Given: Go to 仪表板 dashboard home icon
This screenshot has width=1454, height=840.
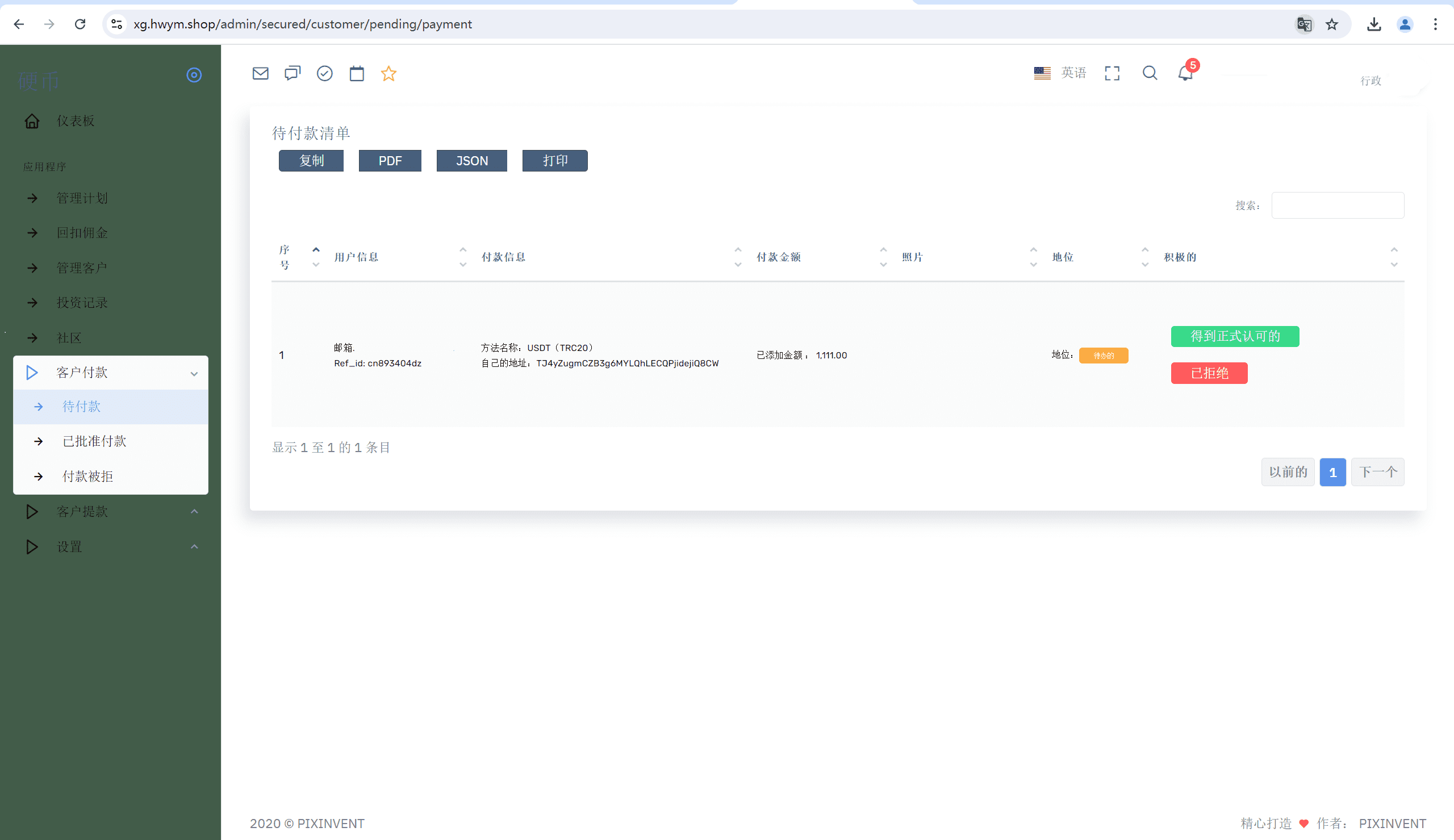Looking at the screenshot, I should (32, 120).
